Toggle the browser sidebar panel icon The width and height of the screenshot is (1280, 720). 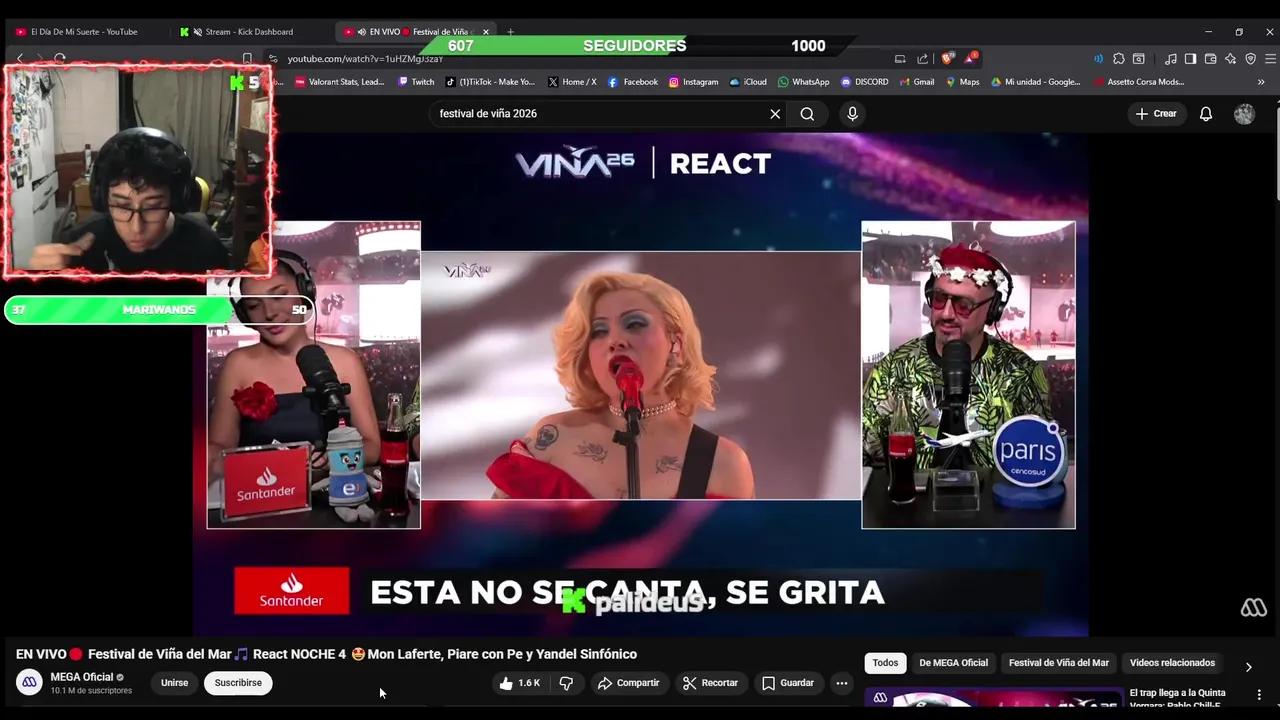(x=1190, y=59)
